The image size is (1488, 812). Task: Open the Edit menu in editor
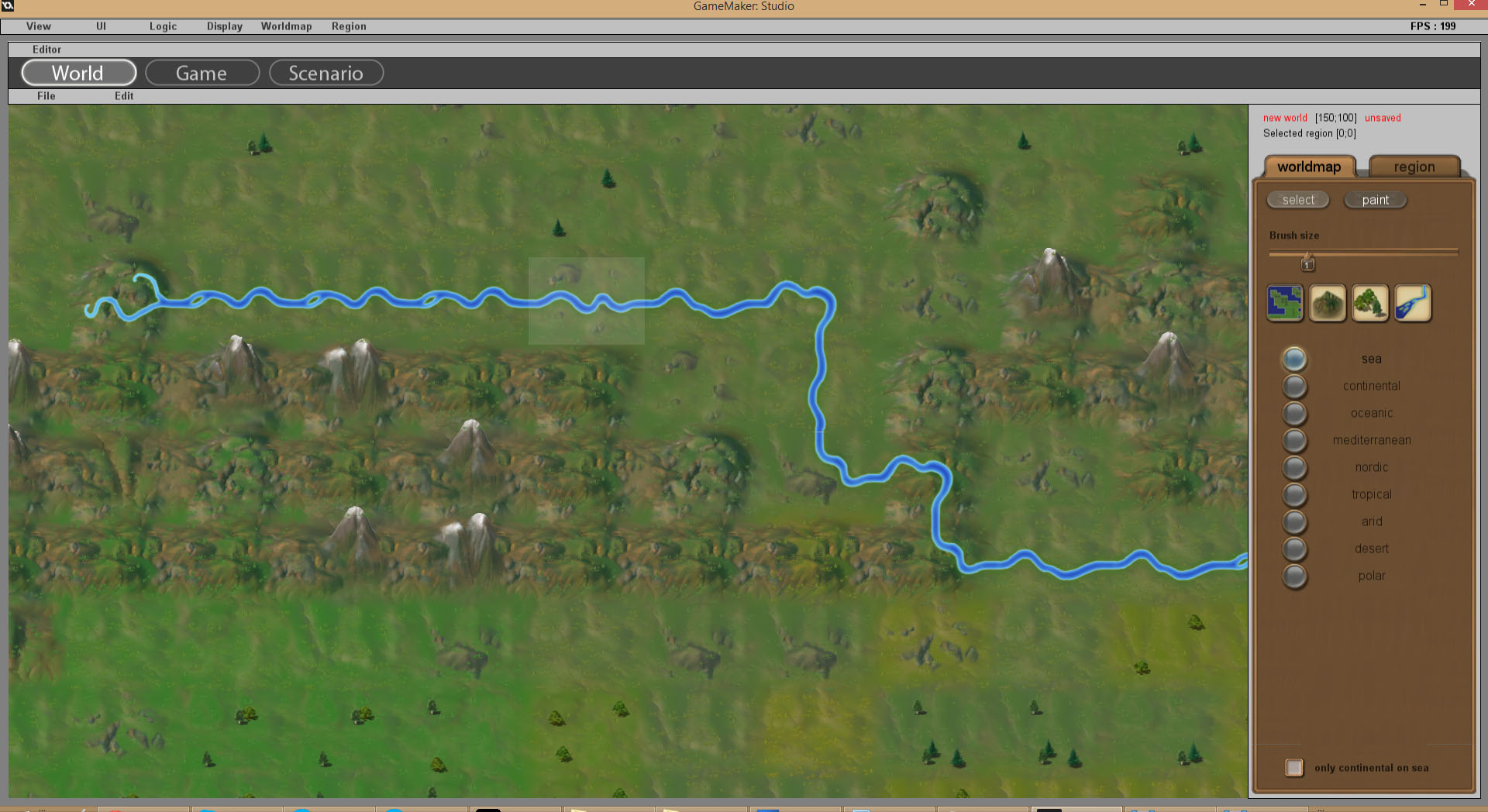pos(124,96)
